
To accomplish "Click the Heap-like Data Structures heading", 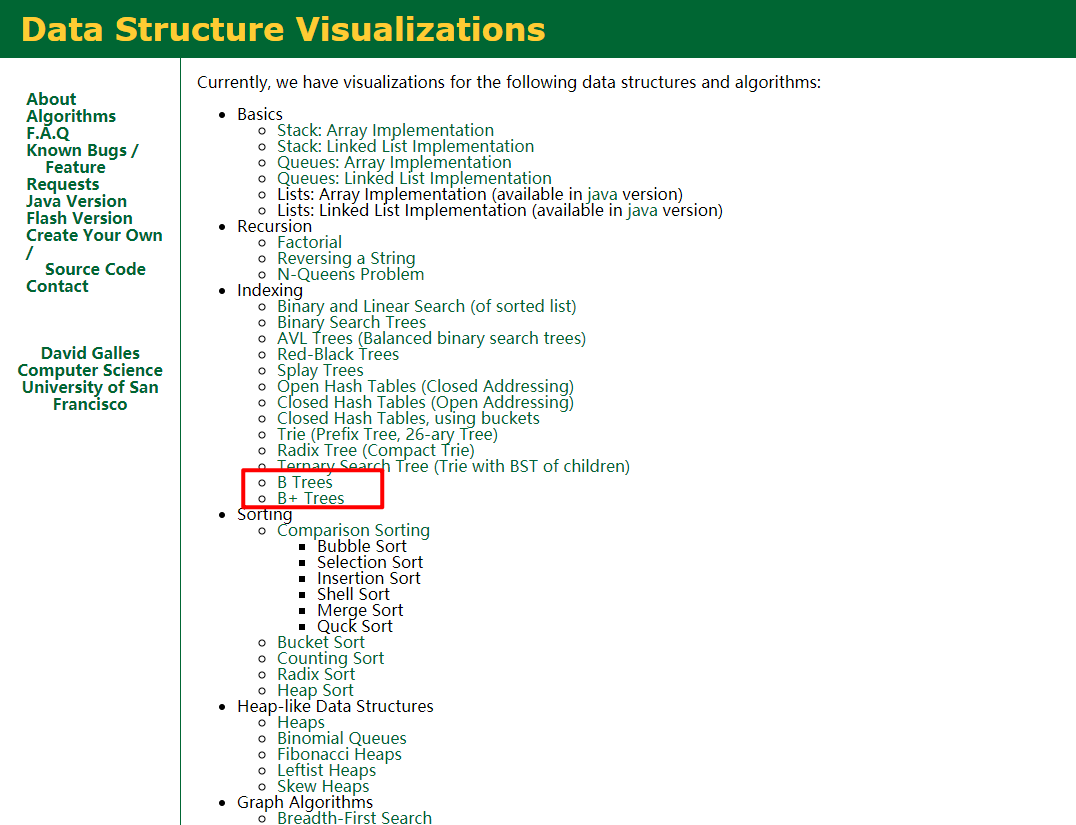I will 335,707.
